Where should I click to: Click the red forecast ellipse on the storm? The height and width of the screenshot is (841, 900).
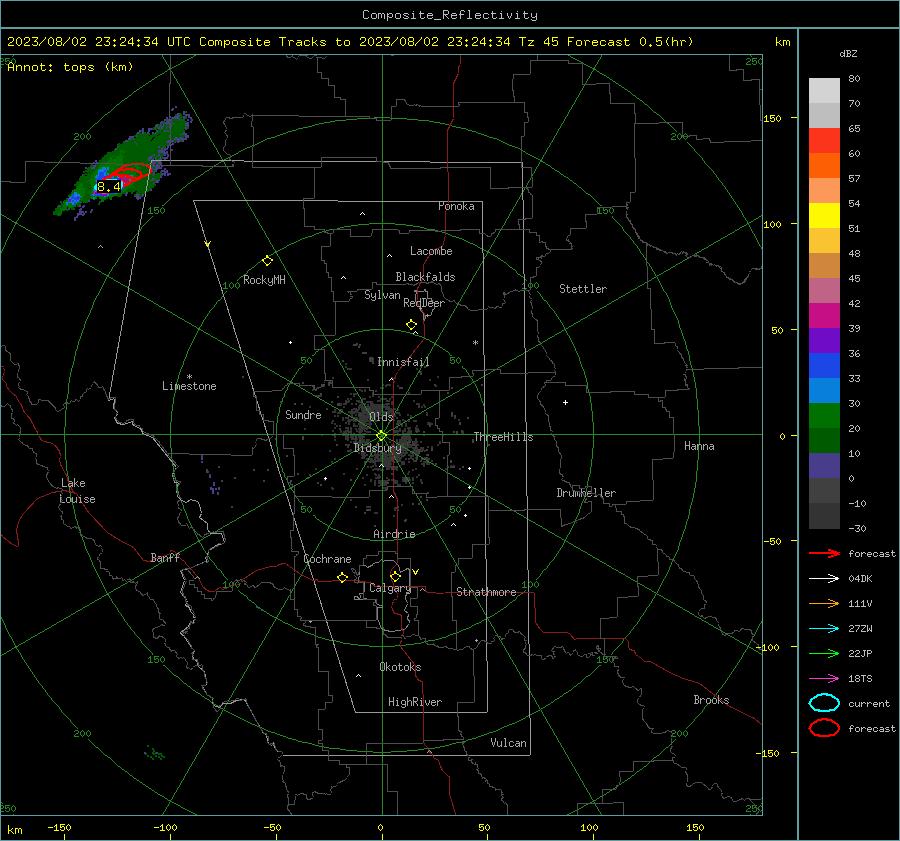127,173
